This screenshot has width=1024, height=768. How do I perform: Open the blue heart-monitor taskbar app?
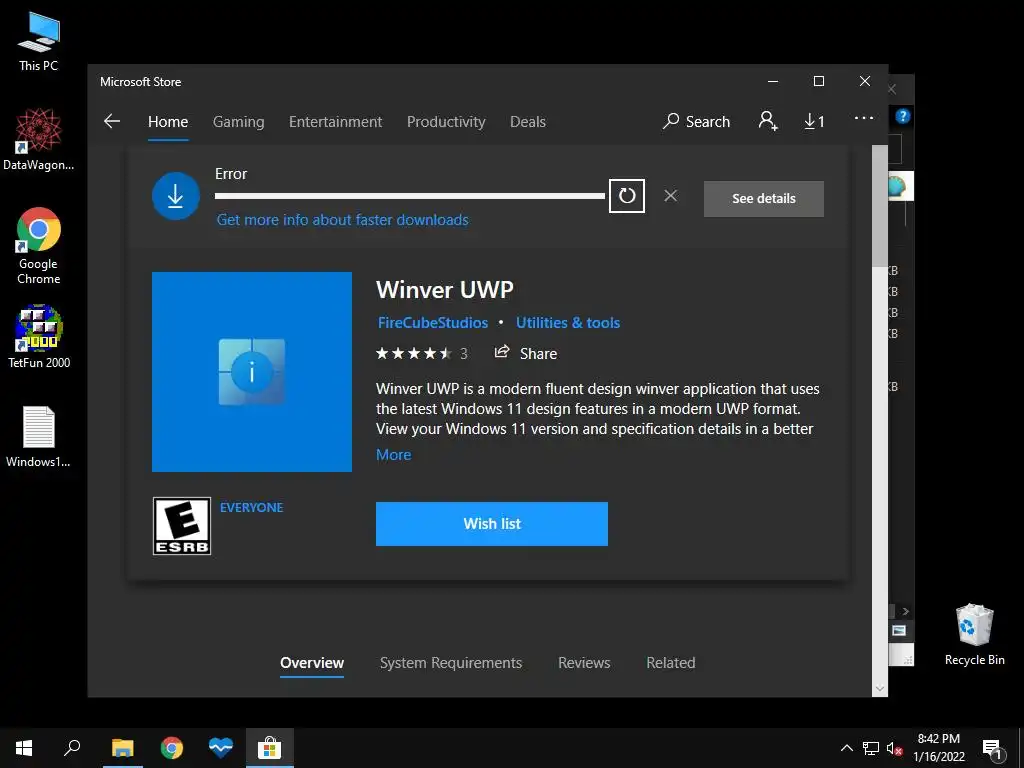[x=221, y=748]
